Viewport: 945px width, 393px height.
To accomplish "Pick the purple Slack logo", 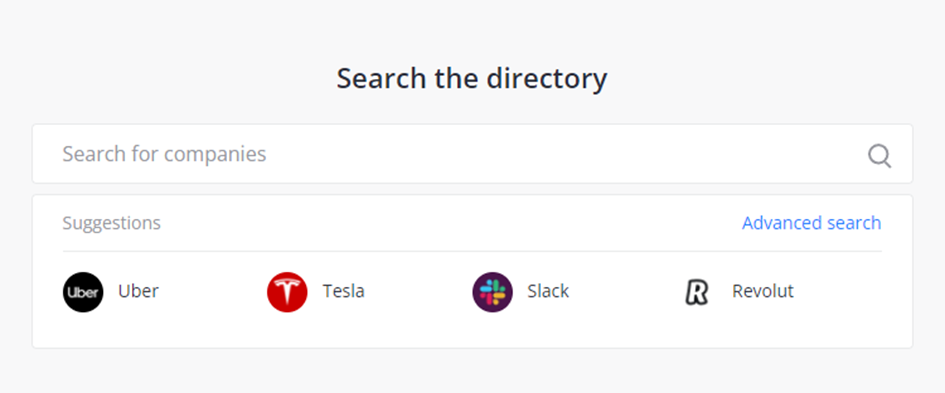I will [x=492, y=292].
